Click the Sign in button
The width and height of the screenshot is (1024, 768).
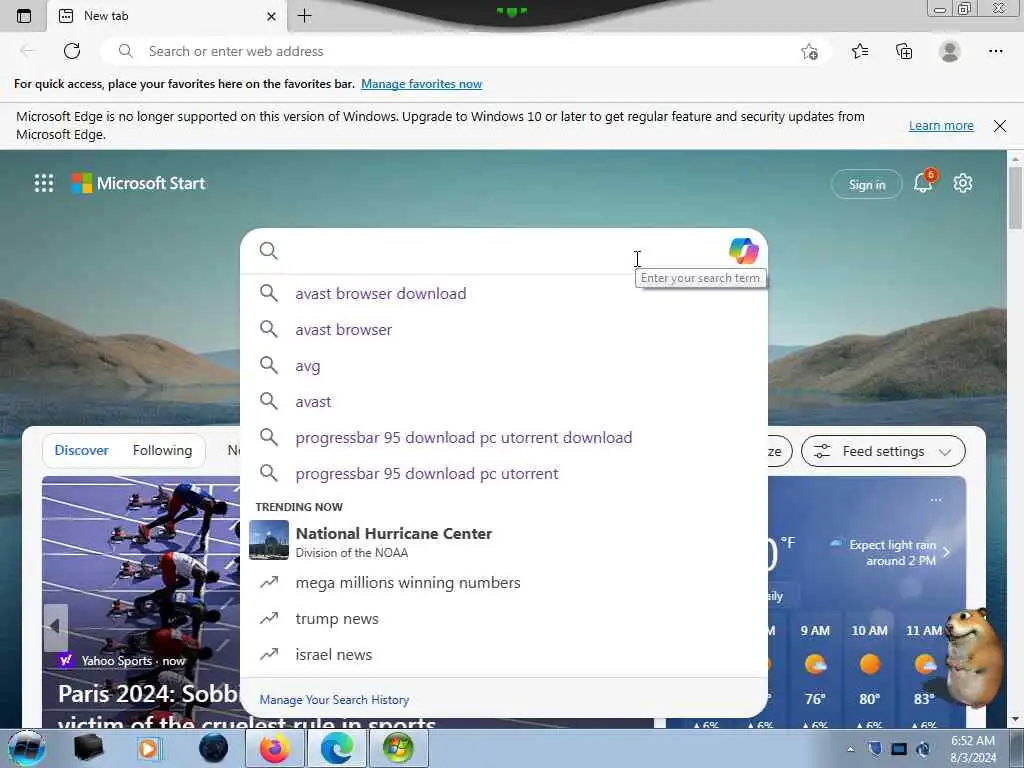867,185
